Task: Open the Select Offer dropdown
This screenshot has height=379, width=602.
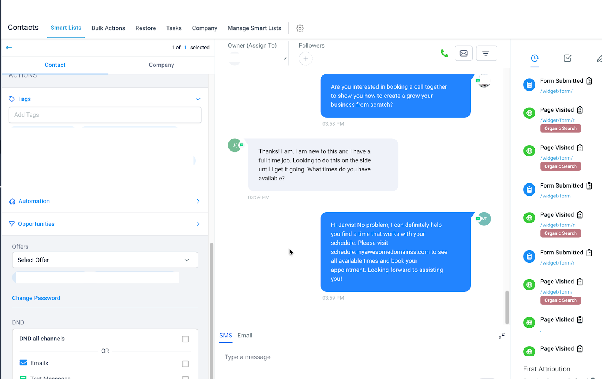Action: [105, 260]
